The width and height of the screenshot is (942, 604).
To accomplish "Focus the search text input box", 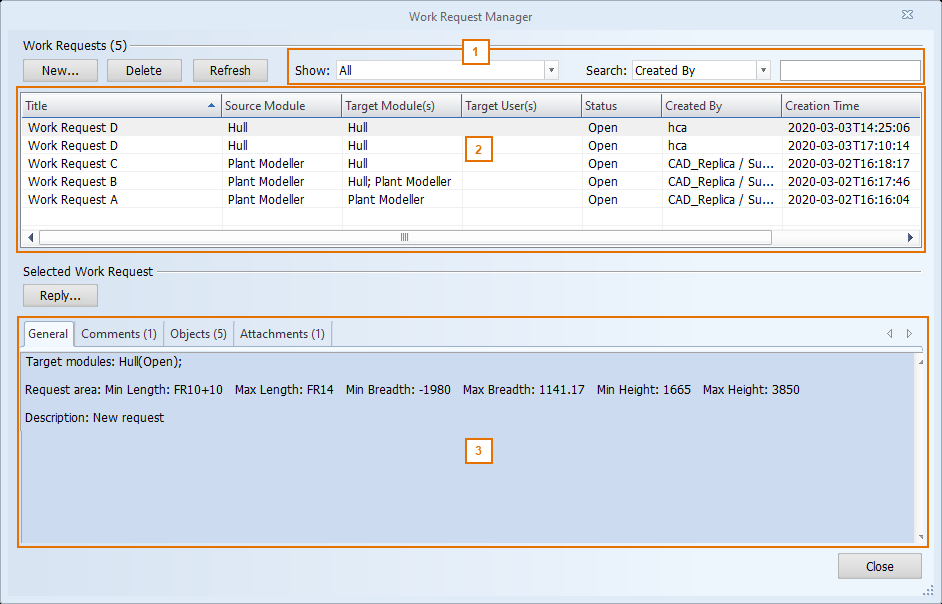I will click(849, 71).
